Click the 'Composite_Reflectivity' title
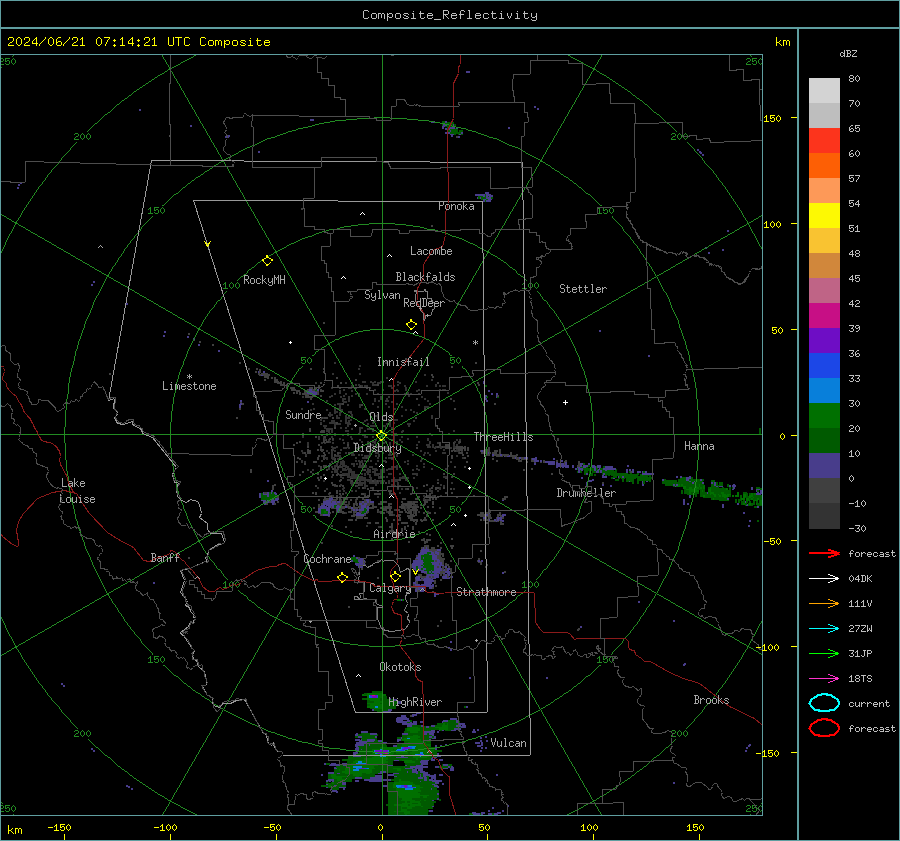 [x=449, y=15]
